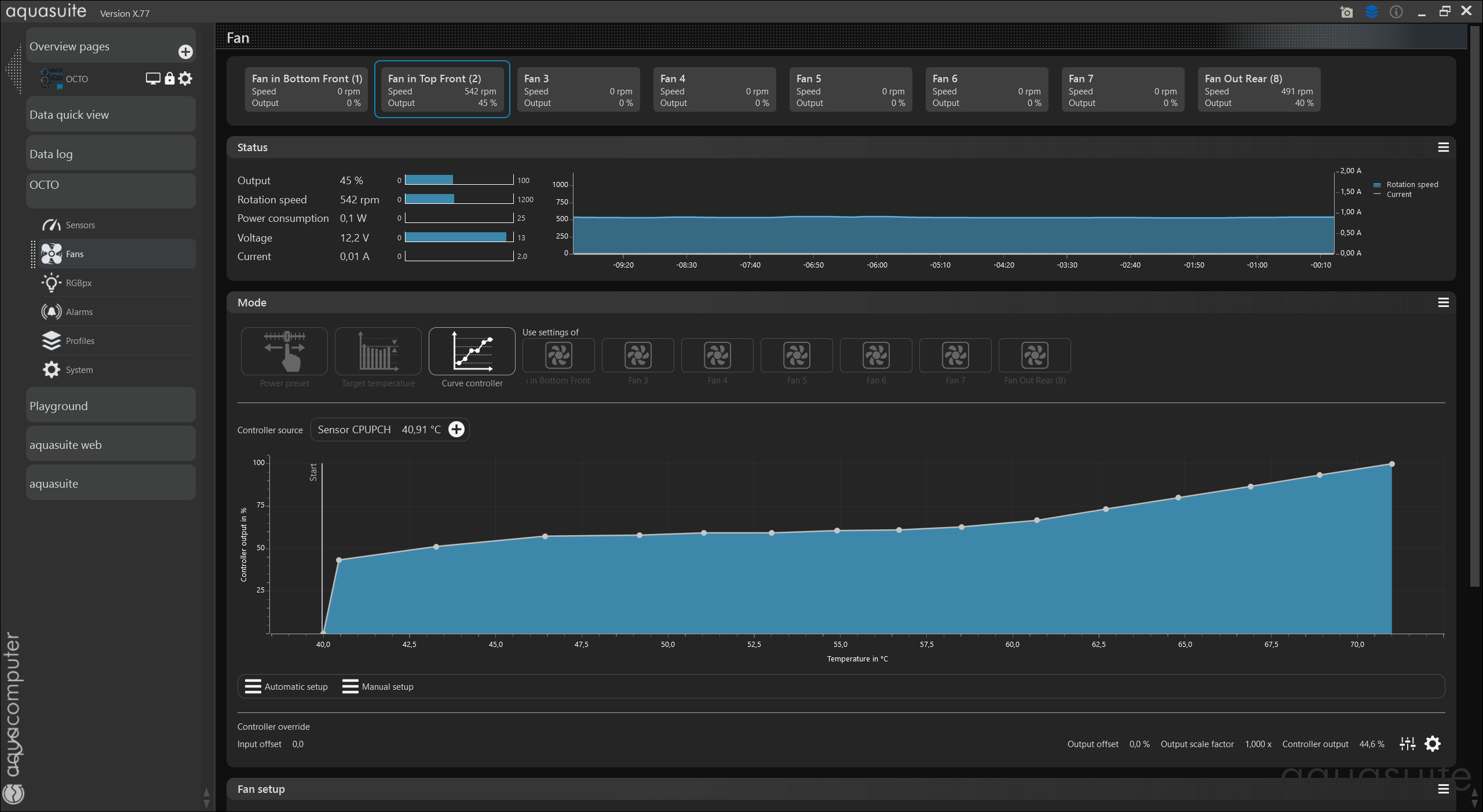Use settings of Fan 3
The width and height of the screenshot is (1483, 812).
pos(638,356)
